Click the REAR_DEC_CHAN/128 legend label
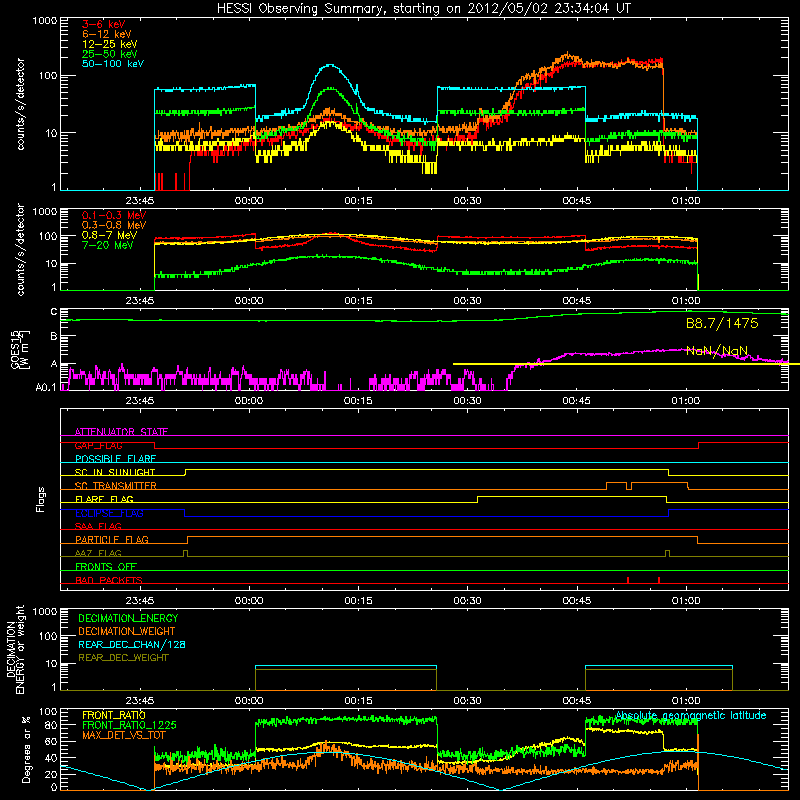The width and height of the screenshot is (800, 800). click(x=132, y=644)
